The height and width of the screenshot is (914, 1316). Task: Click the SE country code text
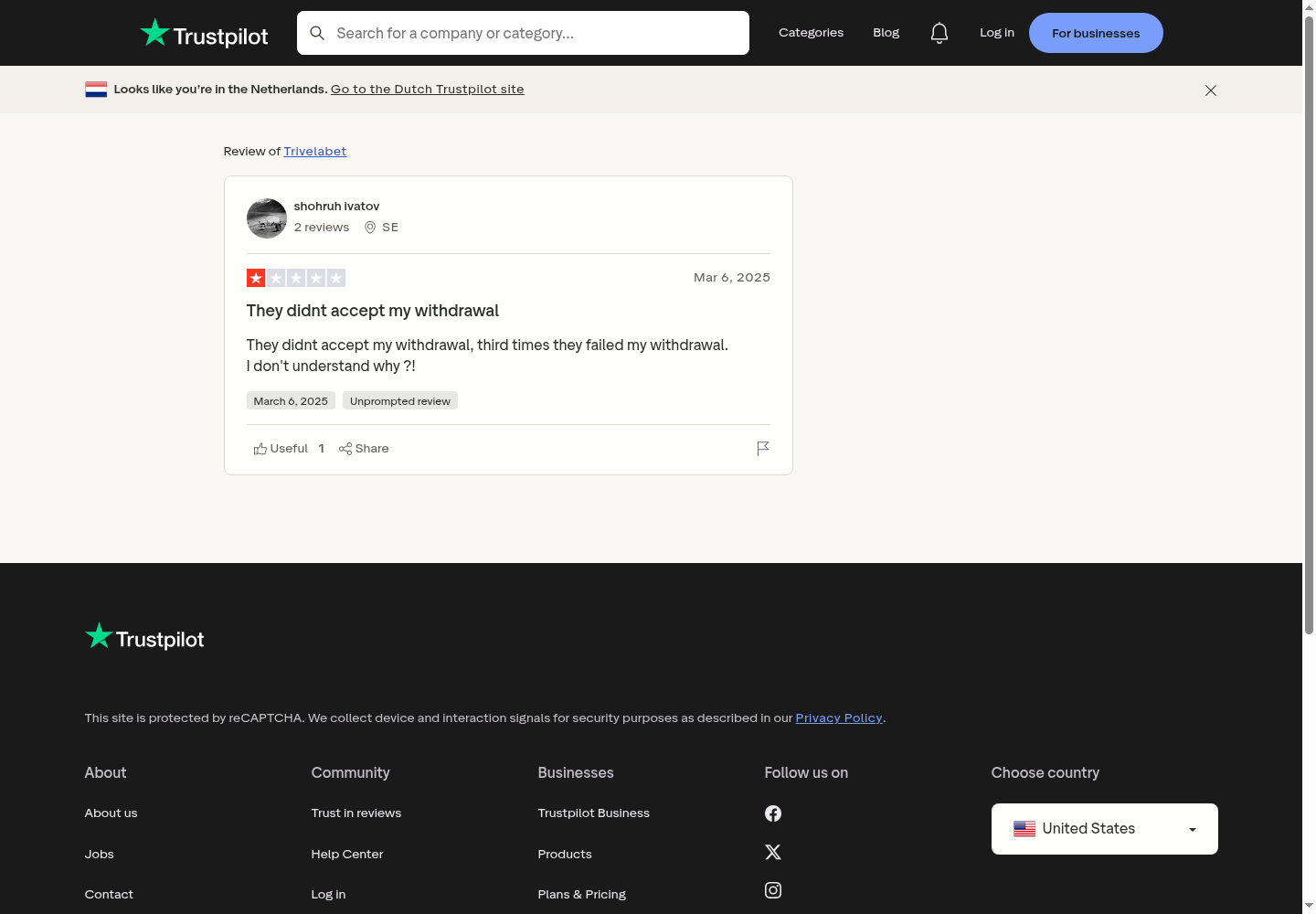tap(390, 228)
